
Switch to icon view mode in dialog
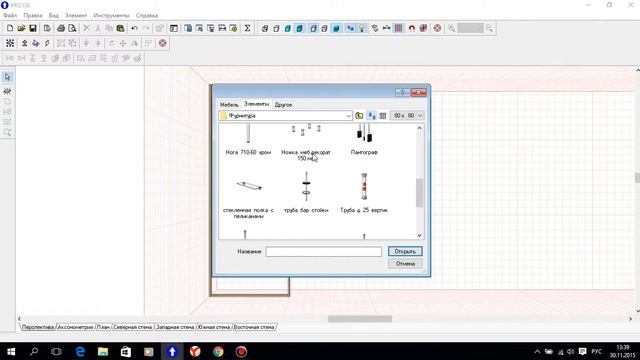point(372,116)
